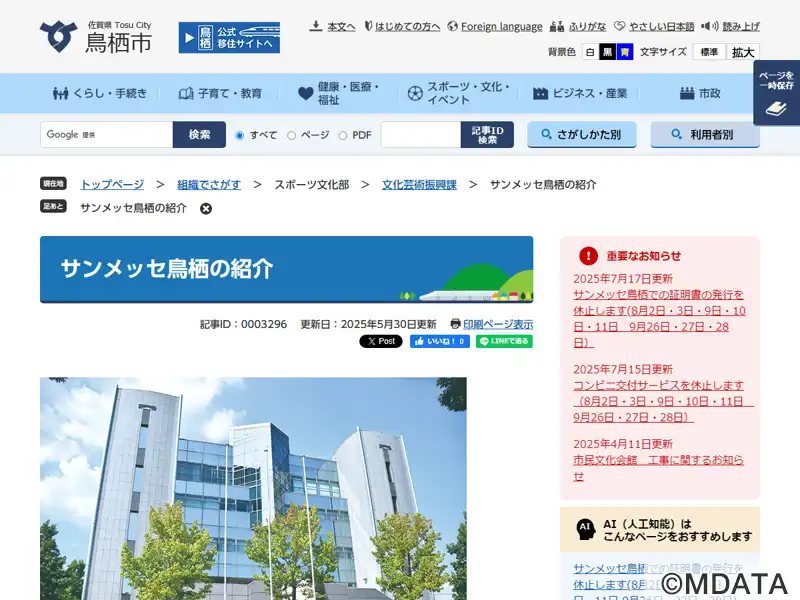Screen dimensions: 800x600
Task: Share the page via X Post button
Action: click(381, 341)
